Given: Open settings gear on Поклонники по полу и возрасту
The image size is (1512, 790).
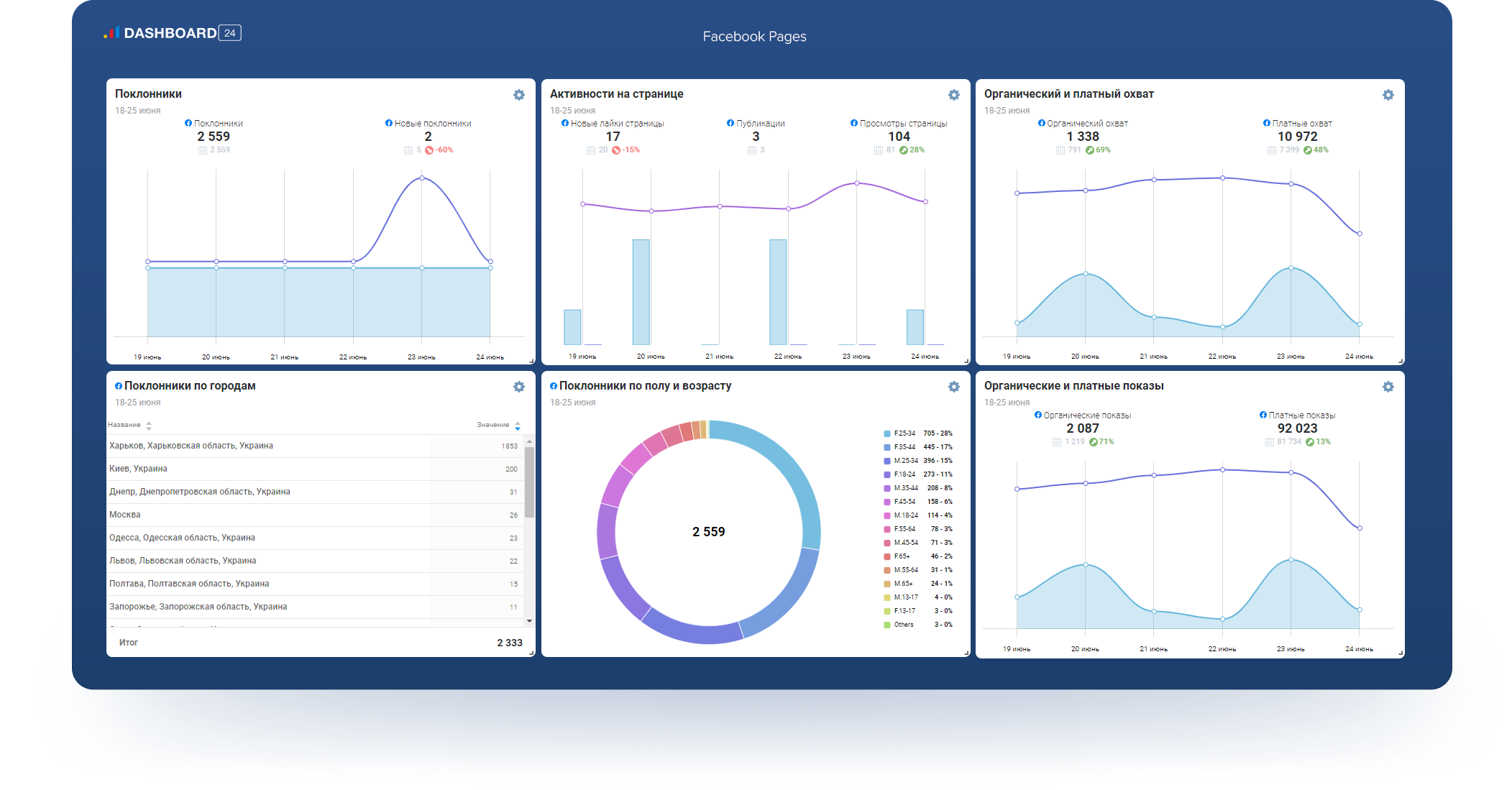Looking at the screenshot, I should 953,387.
